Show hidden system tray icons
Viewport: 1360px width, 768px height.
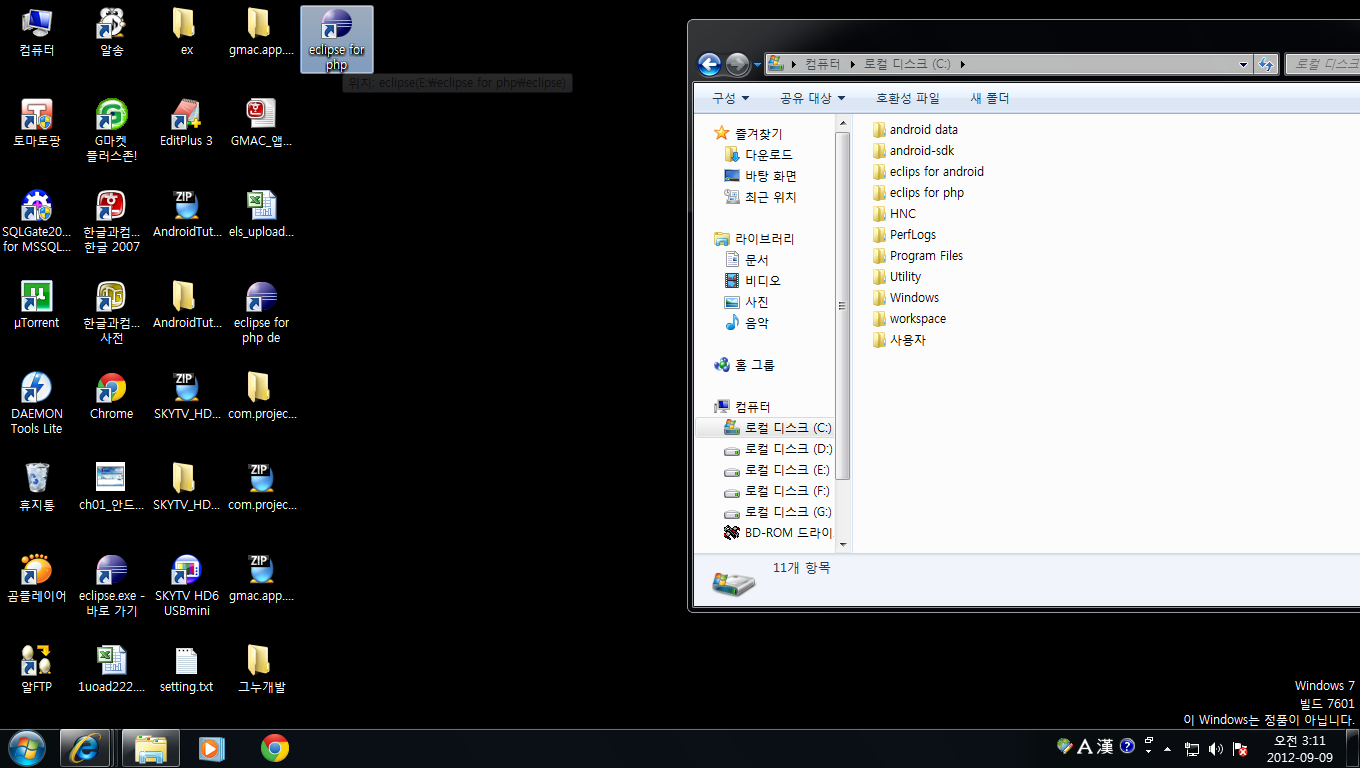pyautogui.click(x=1167, y=749)
